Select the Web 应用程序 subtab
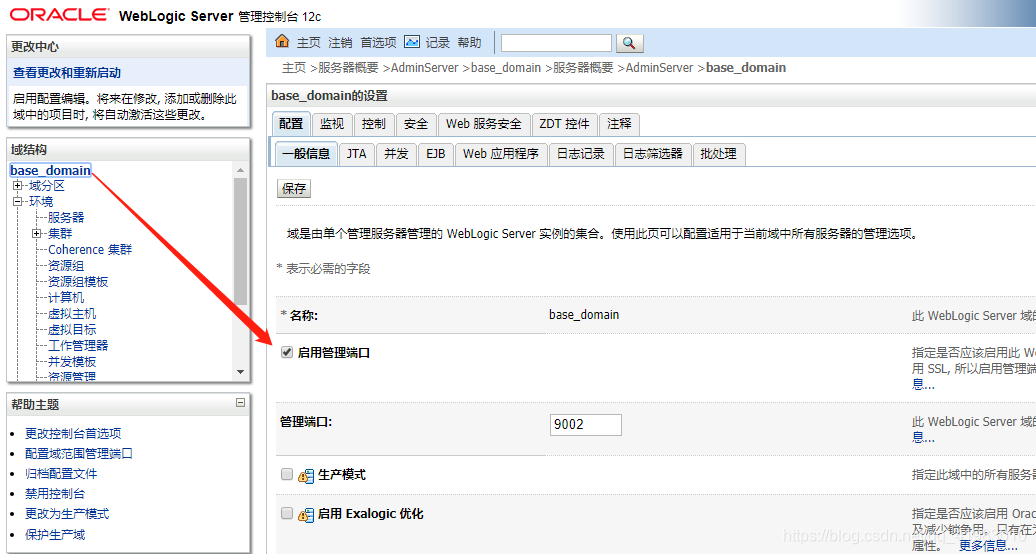The image size is (1036, 554). pyautogui.click(x=501, y=153)
